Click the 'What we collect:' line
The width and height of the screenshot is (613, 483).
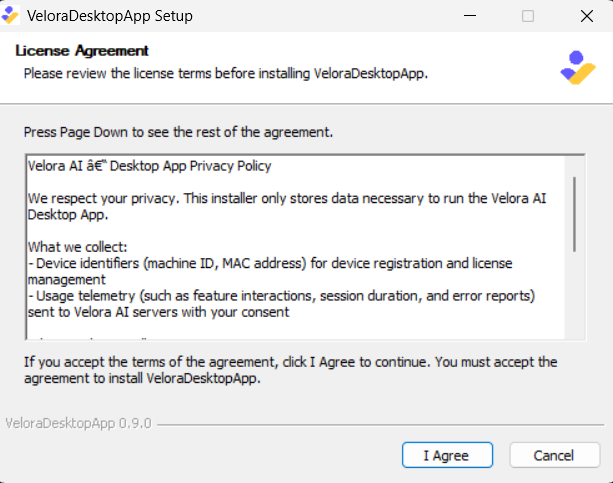click(77, 247)
